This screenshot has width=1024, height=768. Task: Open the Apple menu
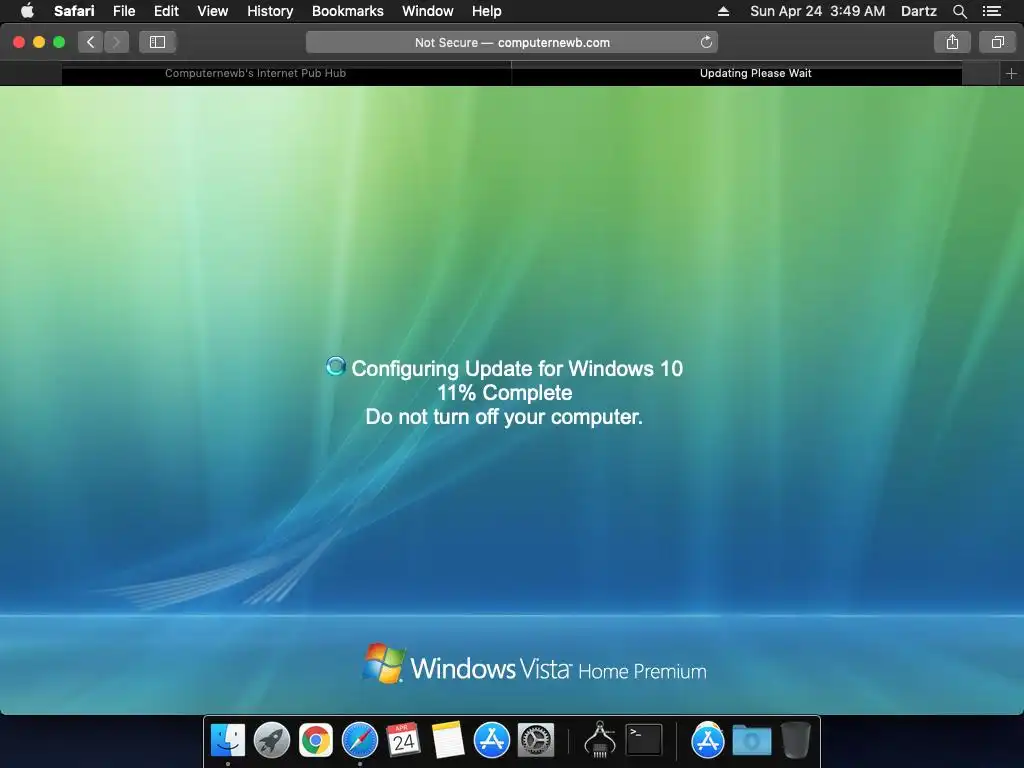pyautogui.click(x=27, y=11)
